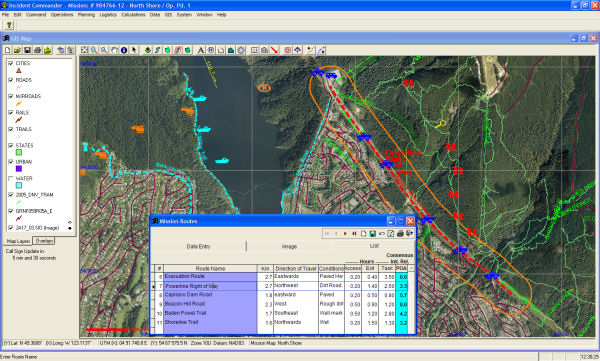Print the GIS map
Screen dimensions: 600x361
[x=37, y=50]
